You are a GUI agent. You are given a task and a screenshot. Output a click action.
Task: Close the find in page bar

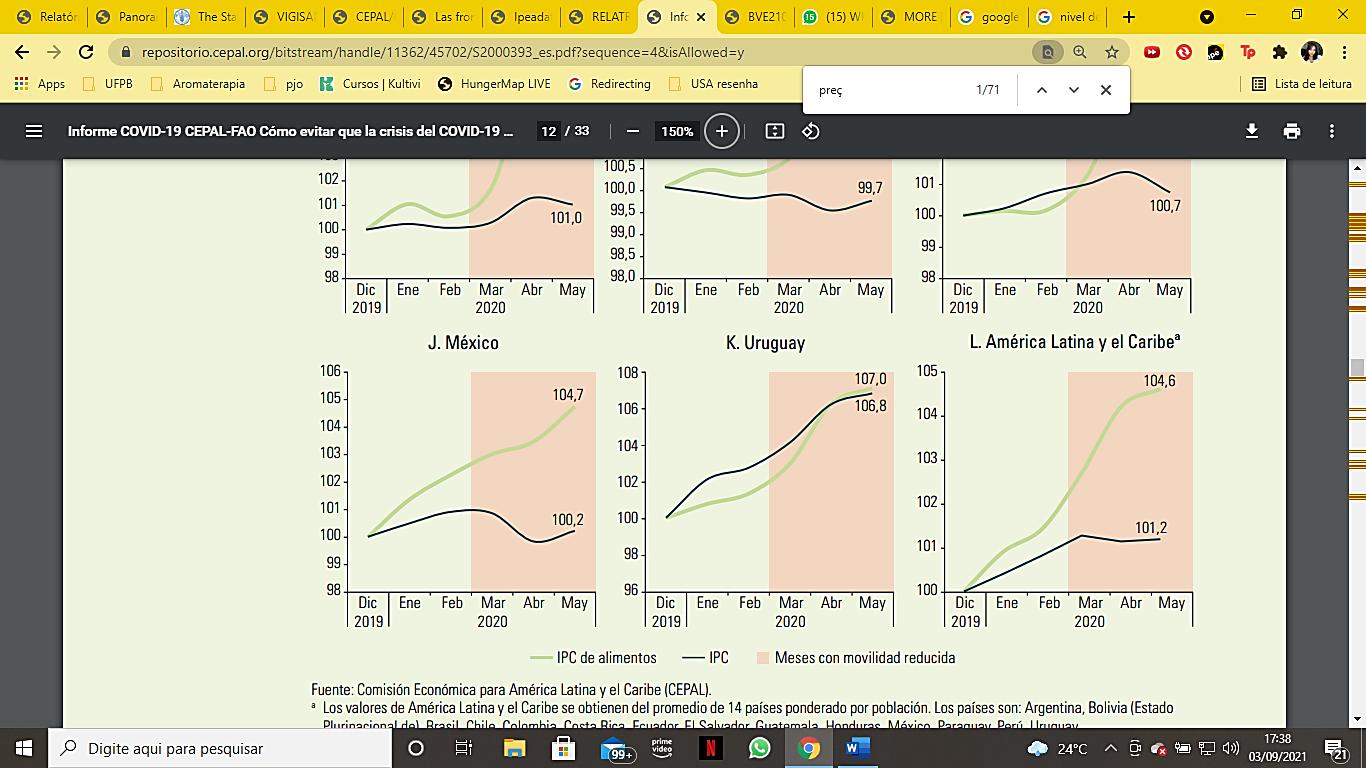(1106, 90)
